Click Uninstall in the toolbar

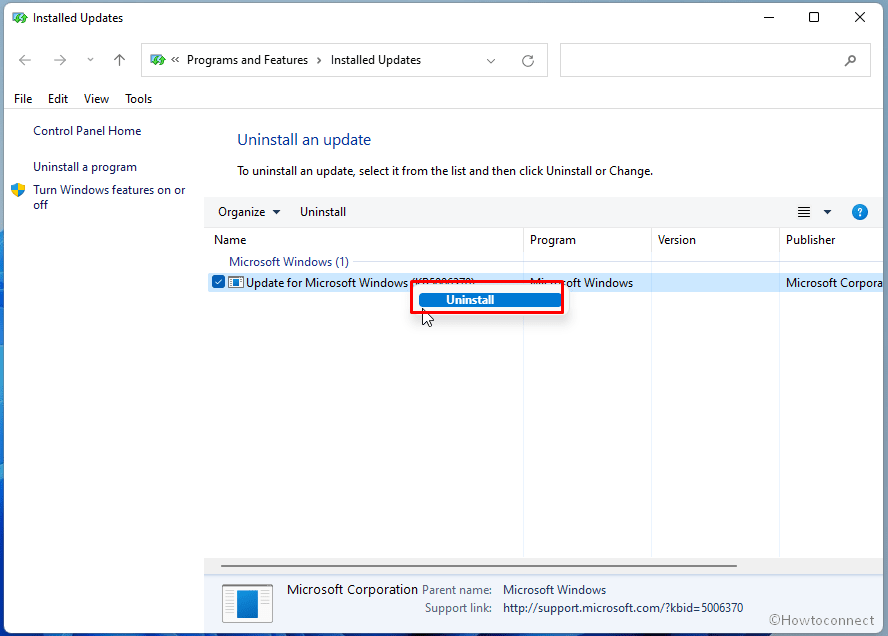[323, 212]
